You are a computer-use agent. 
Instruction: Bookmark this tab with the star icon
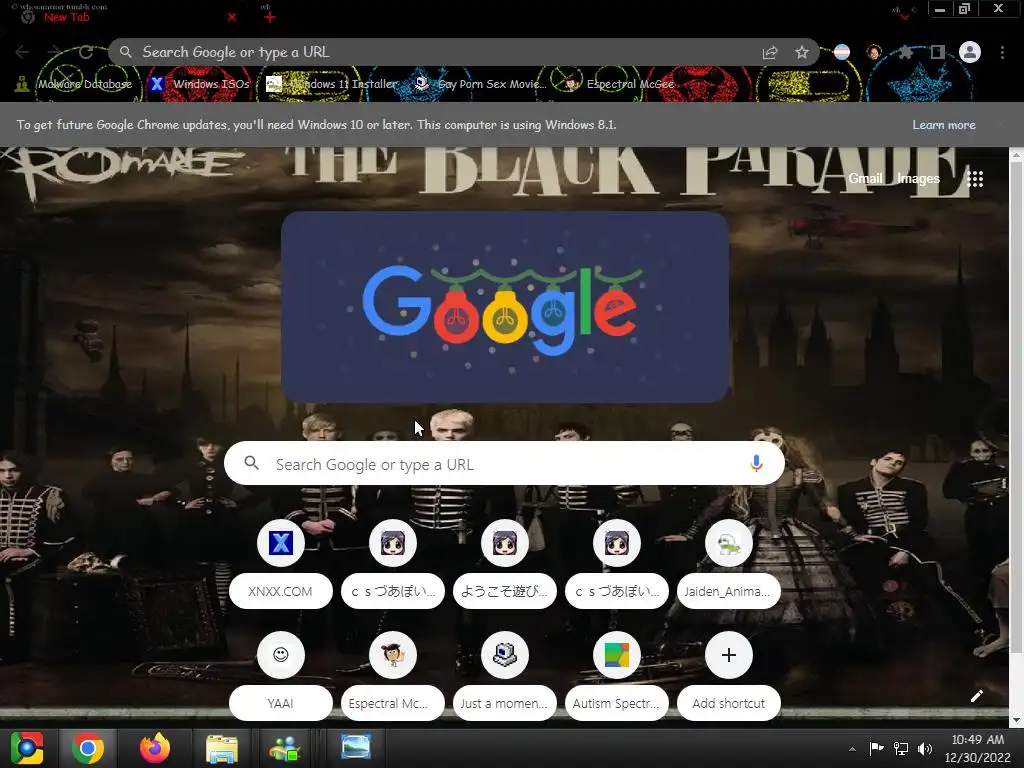tap(802, 52)
